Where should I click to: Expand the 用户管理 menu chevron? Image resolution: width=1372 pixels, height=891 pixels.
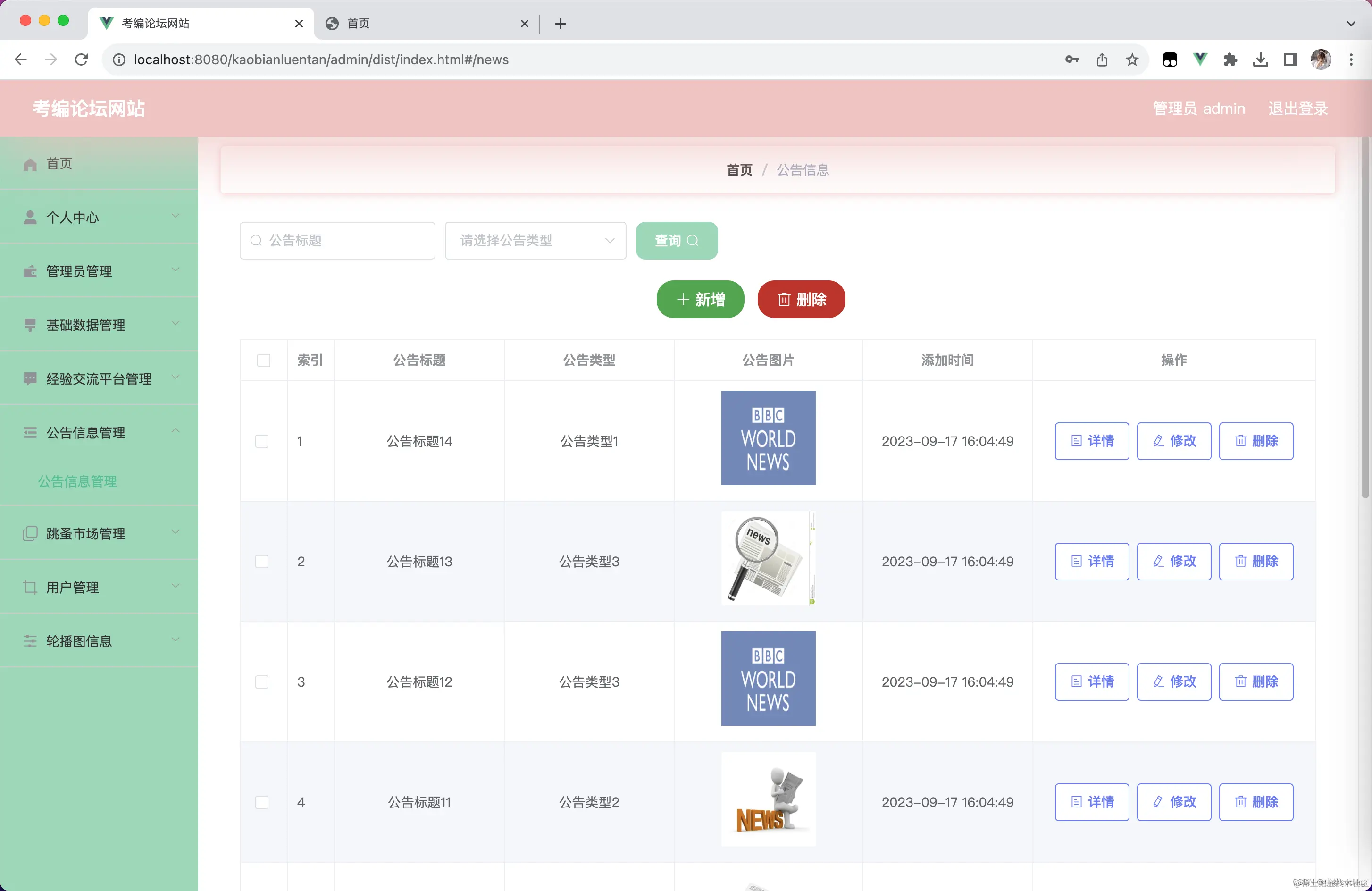tap(176, 585)
